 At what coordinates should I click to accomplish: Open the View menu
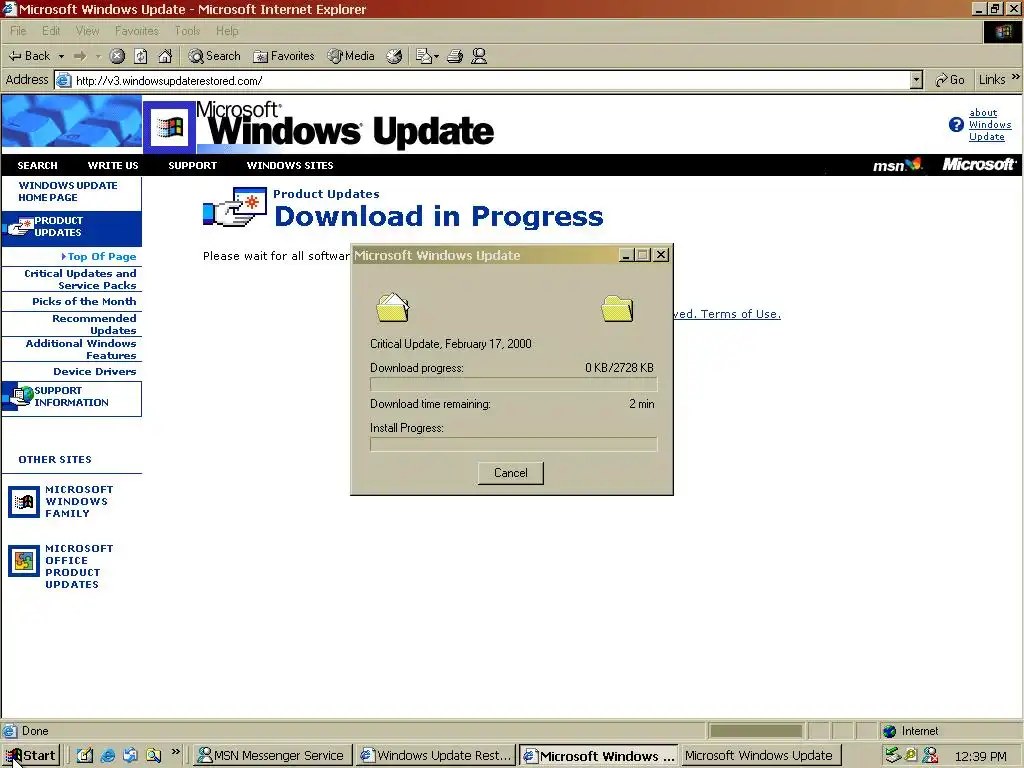(x=88, y=31)
